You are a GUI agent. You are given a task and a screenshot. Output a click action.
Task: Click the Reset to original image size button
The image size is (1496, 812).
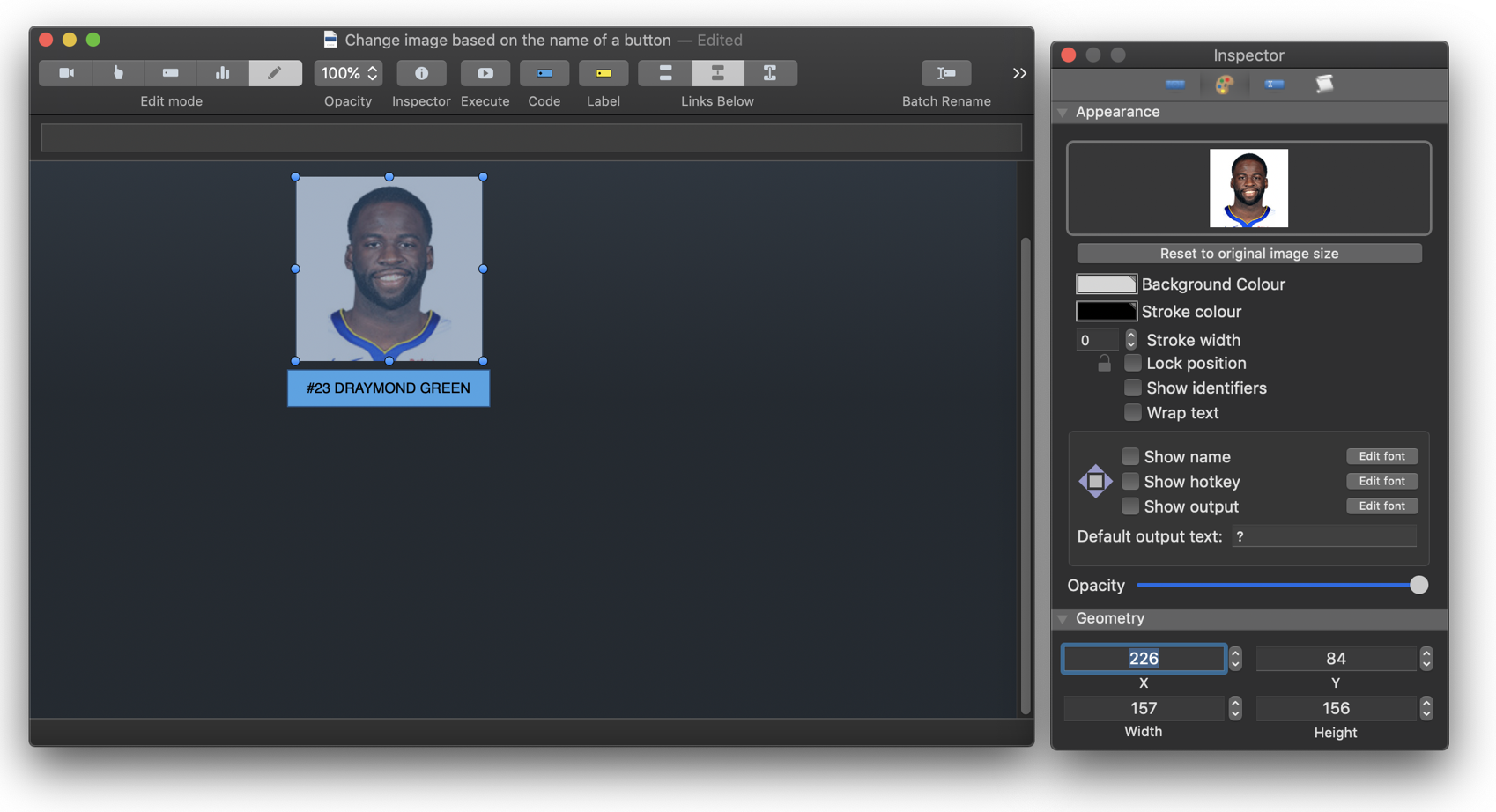(1248, 254)
